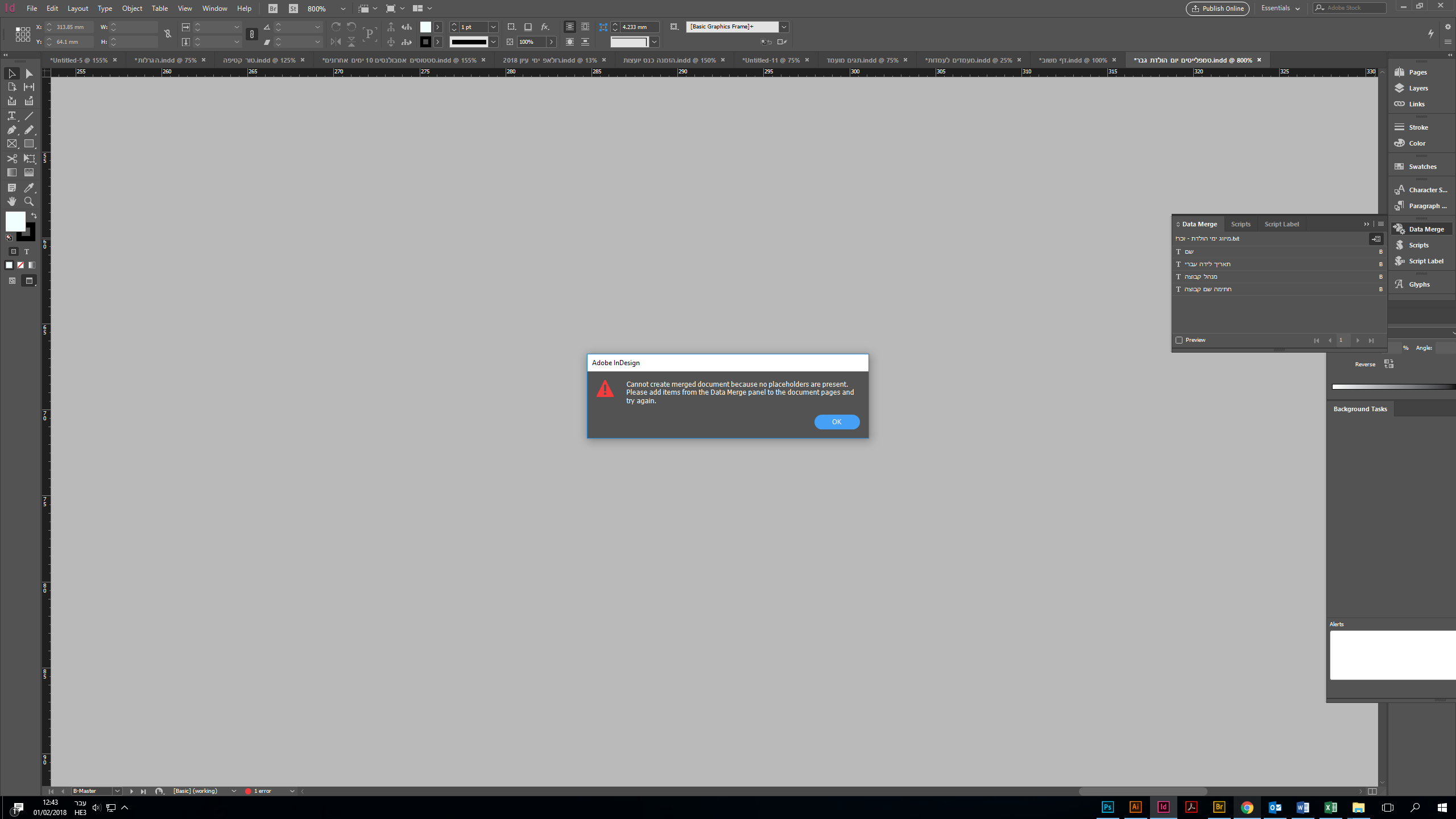Open the Essentials workspace dropdown
This screenshot has width=1456, height=819.
click(x=1280, y=8)
